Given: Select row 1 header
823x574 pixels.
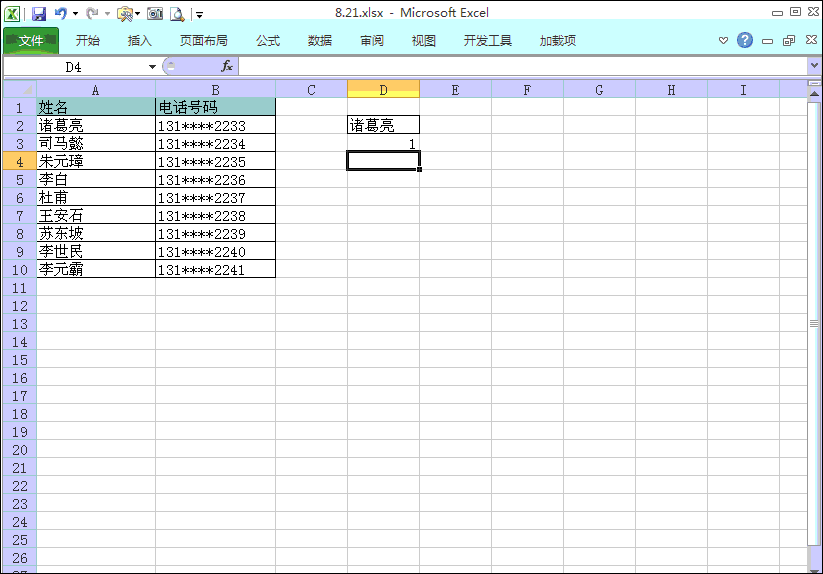Looking at the screenshot, I should [20, 108].
